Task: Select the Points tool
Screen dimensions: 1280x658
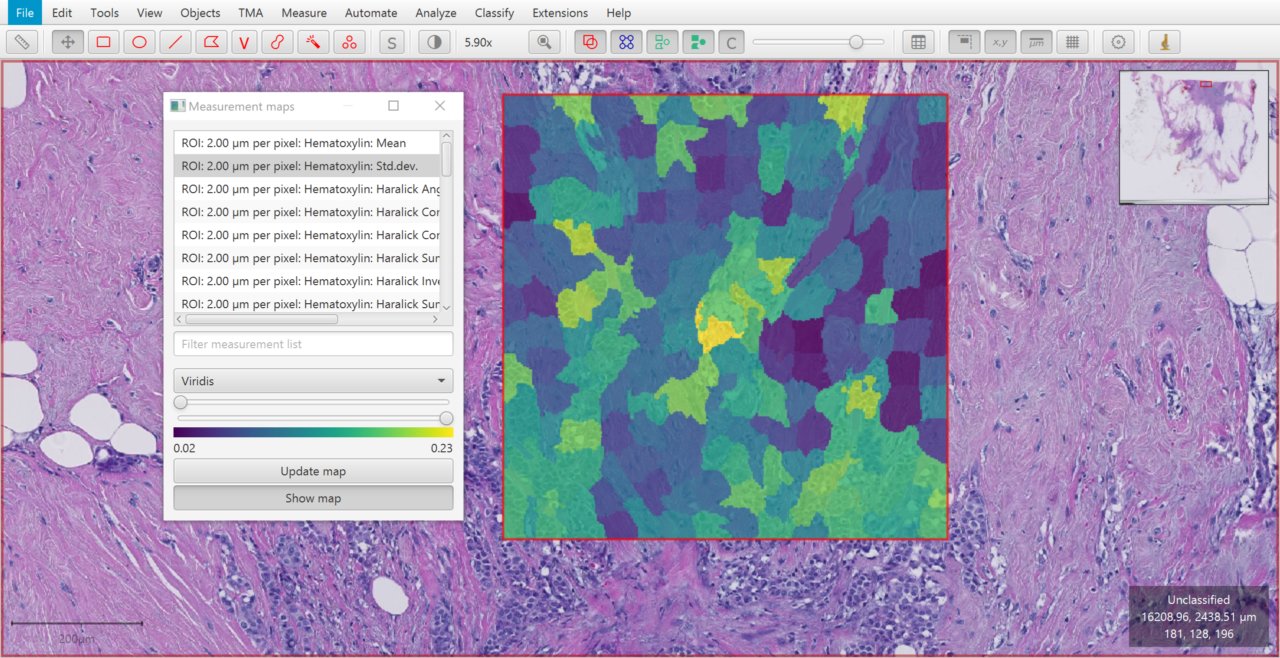Action: point(349,42)
